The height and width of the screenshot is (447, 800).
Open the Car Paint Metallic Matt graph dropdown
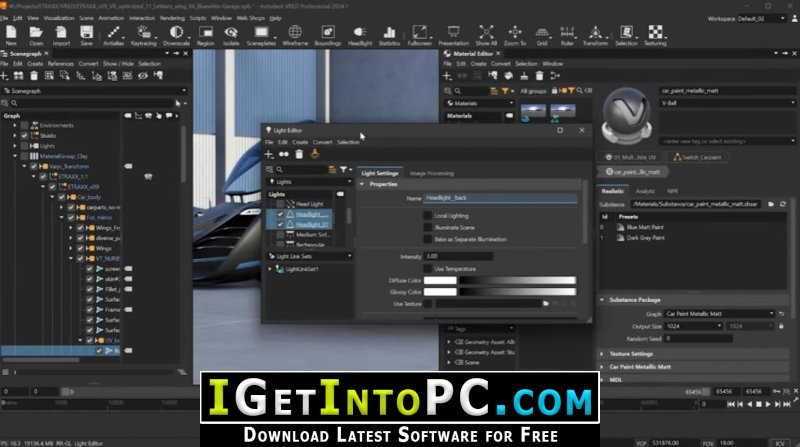click(719, 313)
